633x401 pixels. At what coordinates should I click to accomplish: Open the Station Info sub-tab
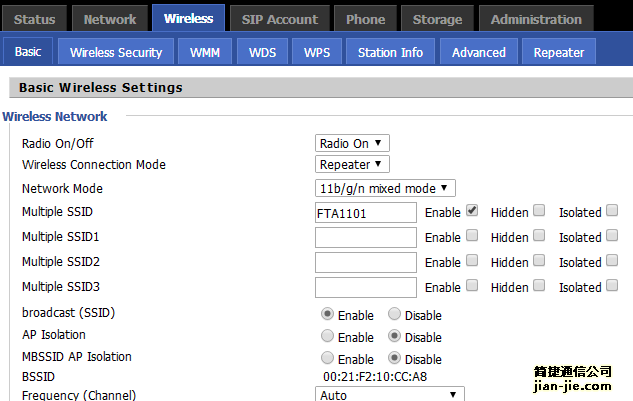pos(390,52)
